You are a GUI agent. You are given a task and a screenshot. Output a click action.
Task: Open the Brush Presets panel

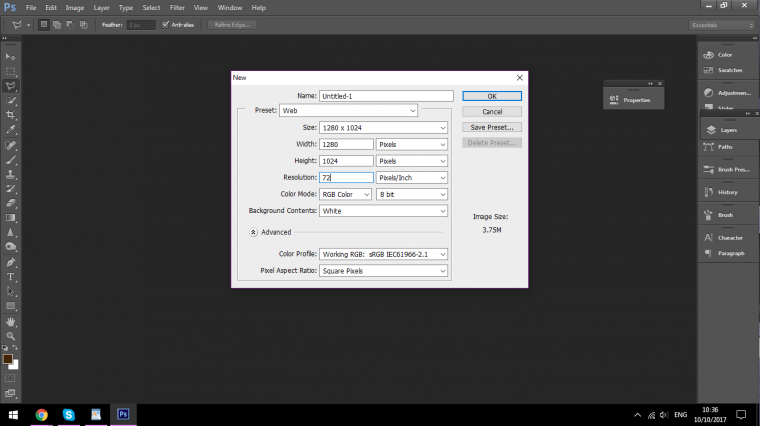(727, 170)
